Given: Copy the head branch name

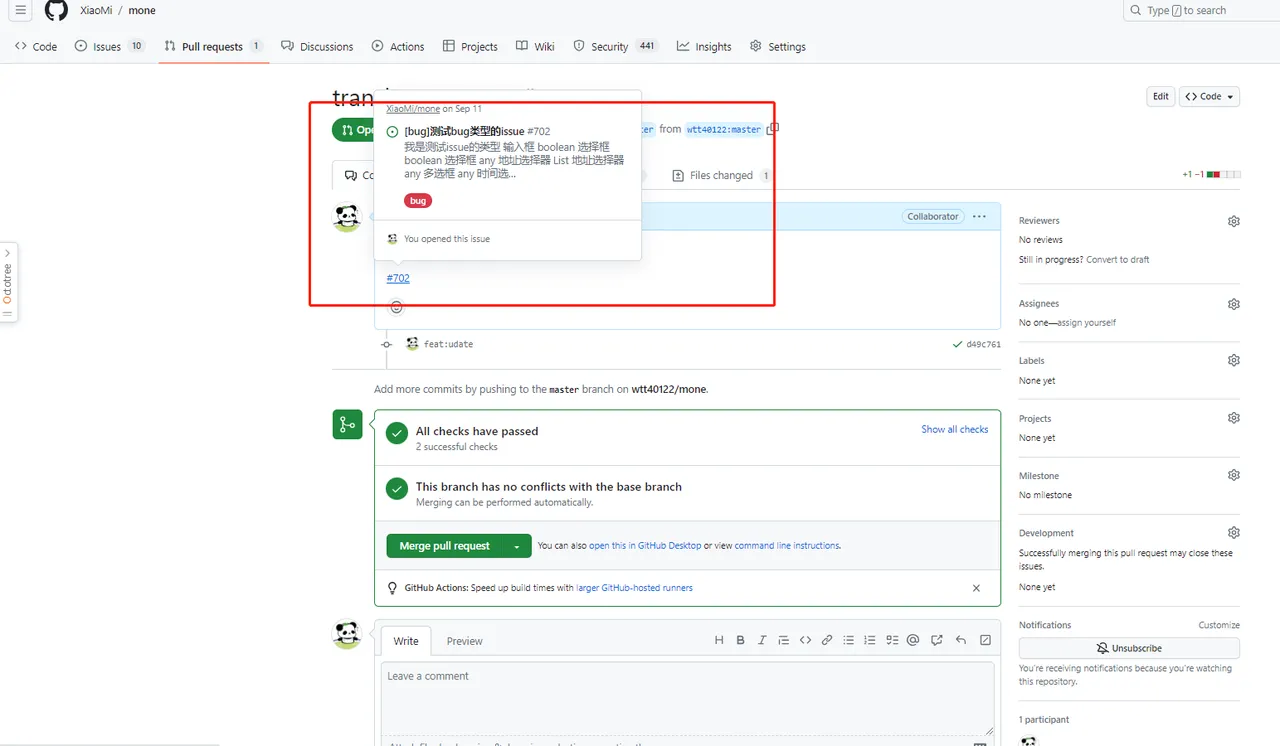Looking at the screenshot, I should (x=773, y=129).
